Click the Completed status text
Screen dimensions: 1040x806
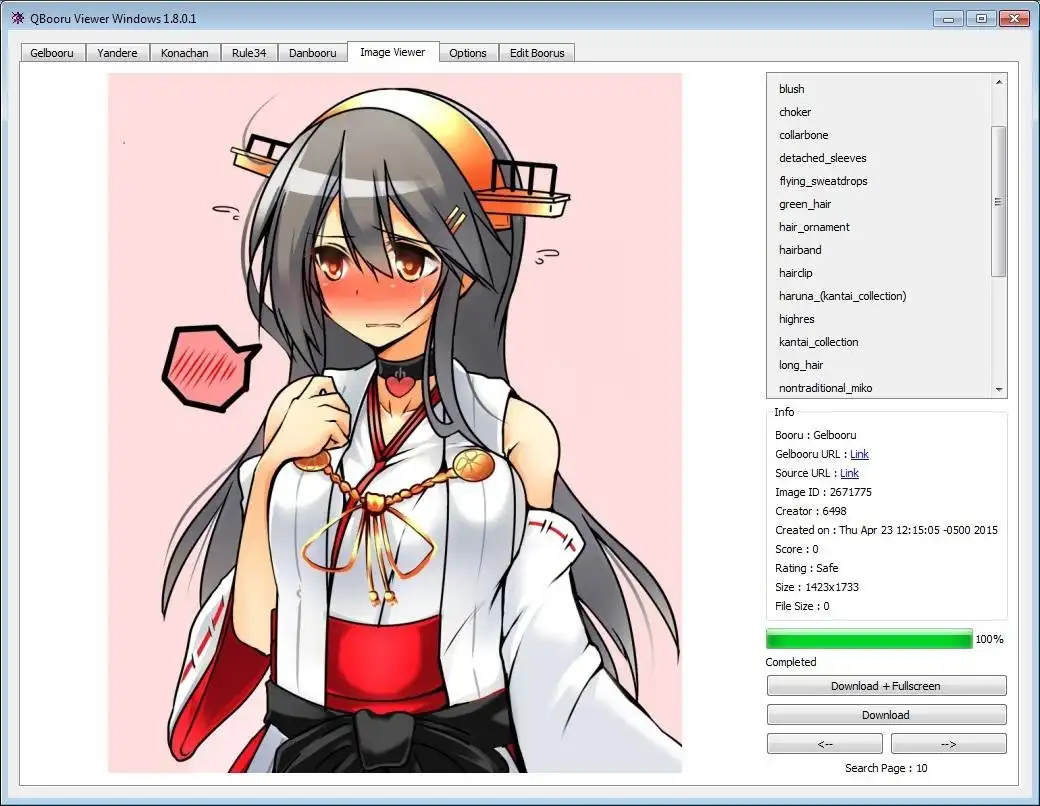click(791, 662)
